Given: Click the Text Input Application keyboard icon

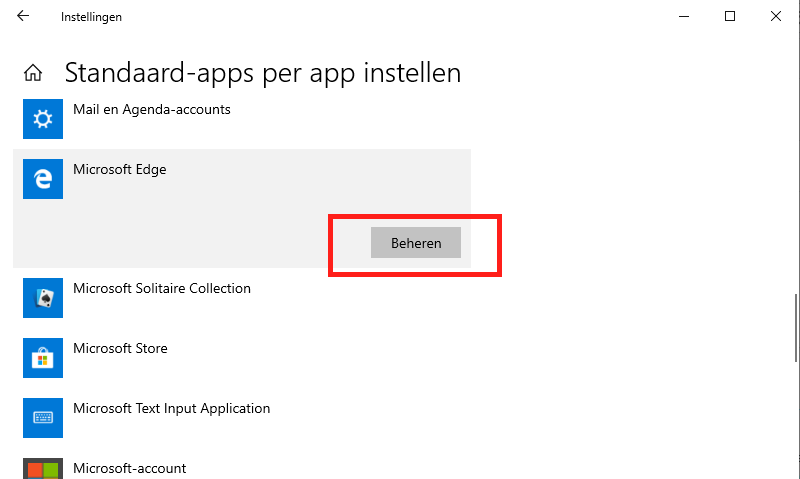Looking at the screenshot, I should click(x=42, y=418).
